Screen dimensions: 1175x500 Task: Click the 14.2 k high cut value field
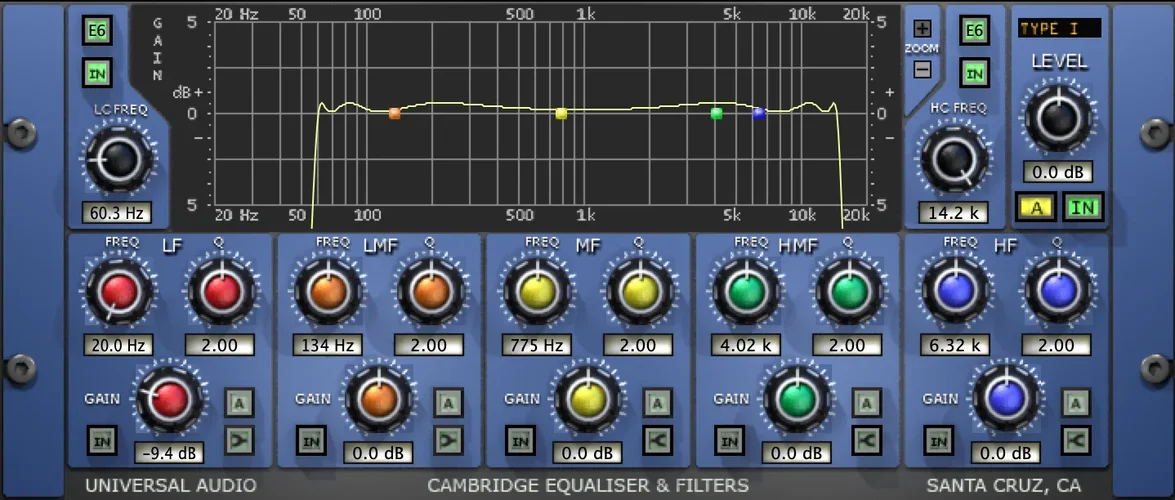tap(953, 213)
